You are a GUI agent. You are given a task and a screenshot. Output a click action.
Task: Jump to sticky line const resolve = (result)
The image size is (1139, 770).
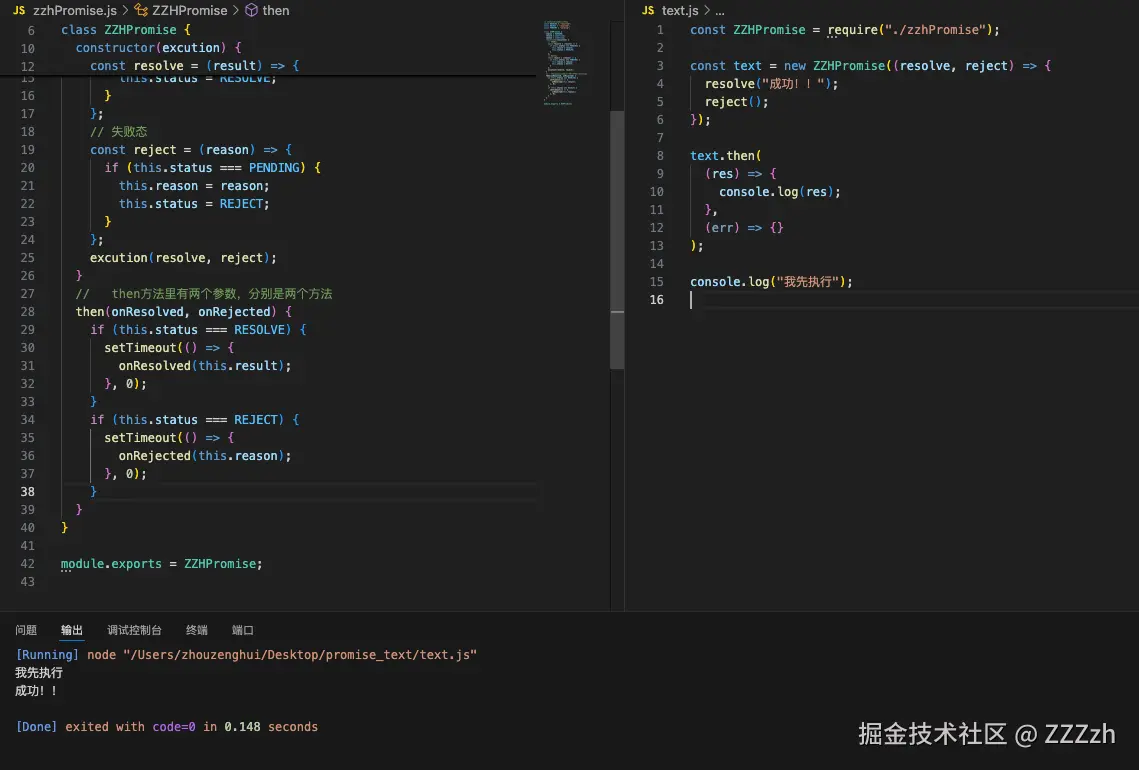click(x=195, y=65)
